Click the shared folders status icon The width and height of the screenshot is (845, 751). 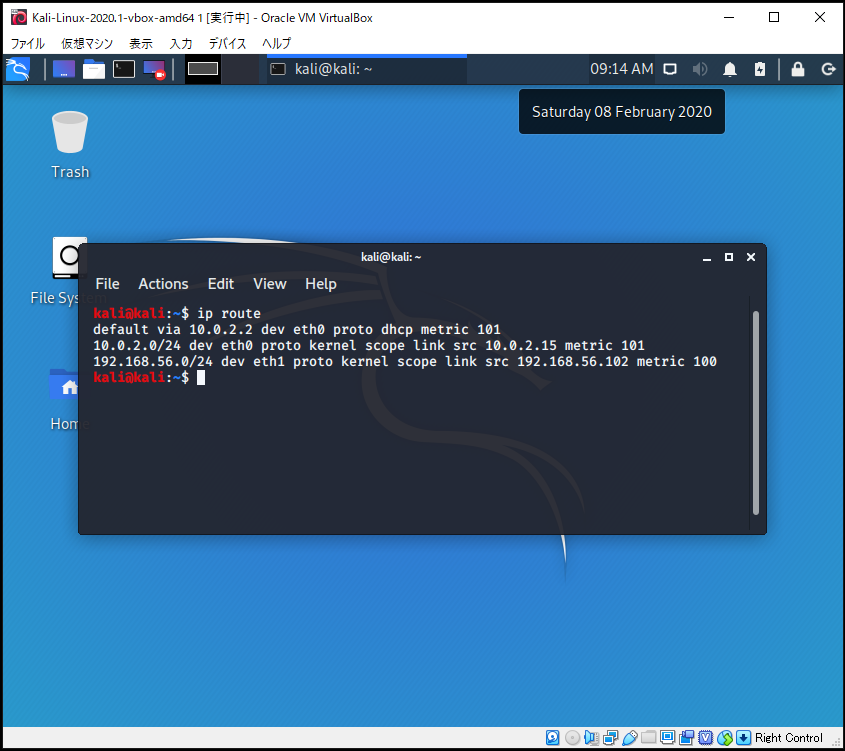tap(648, 738)
